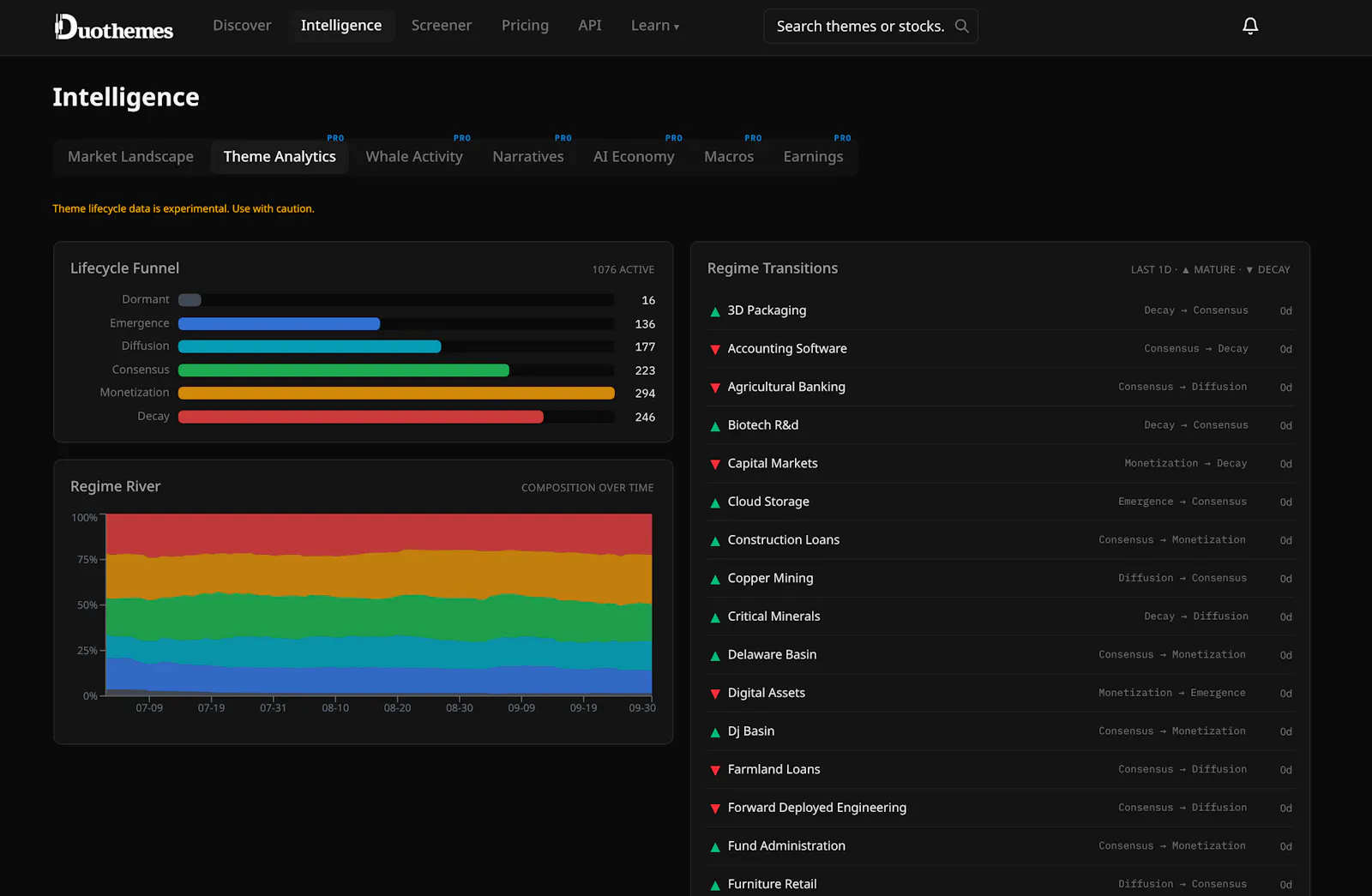The height and width of the screenshot is (896, 1372).
Task: Expand the Learn dropdown menu
Action: coord(655,26)
